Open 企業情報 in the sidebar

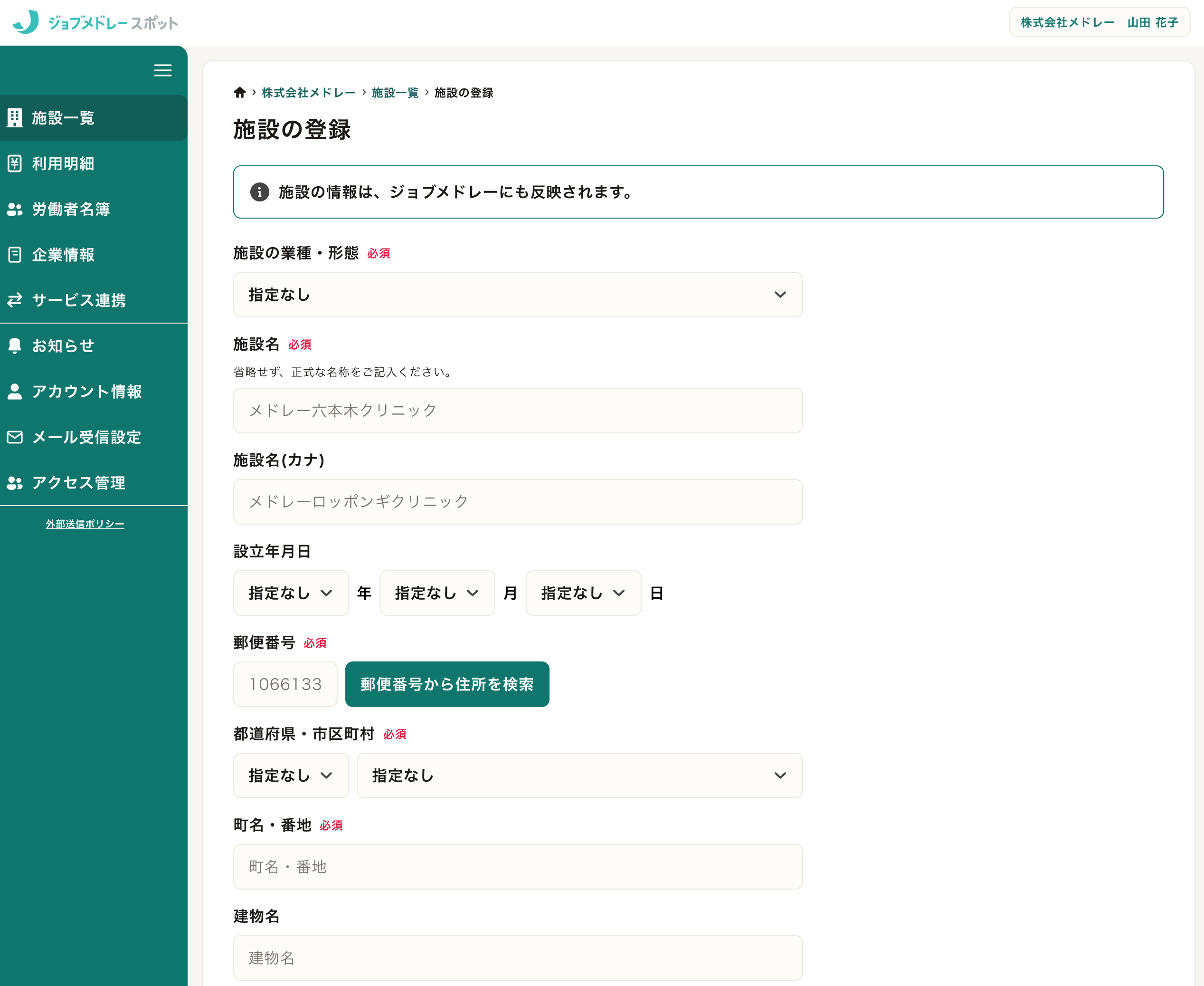(x=94, y=255)
